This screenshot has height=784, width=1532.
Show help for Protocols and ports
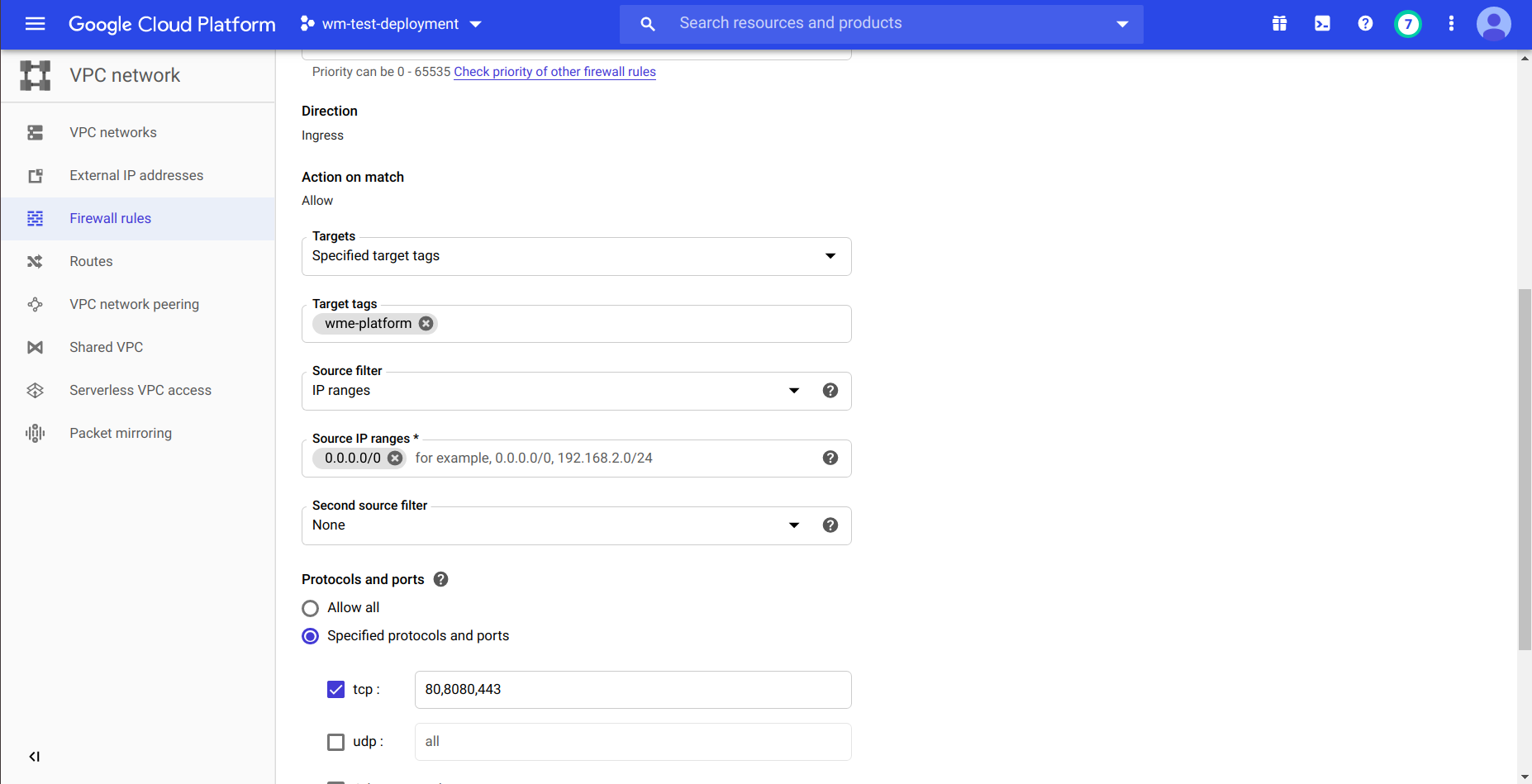pos(441,579)
